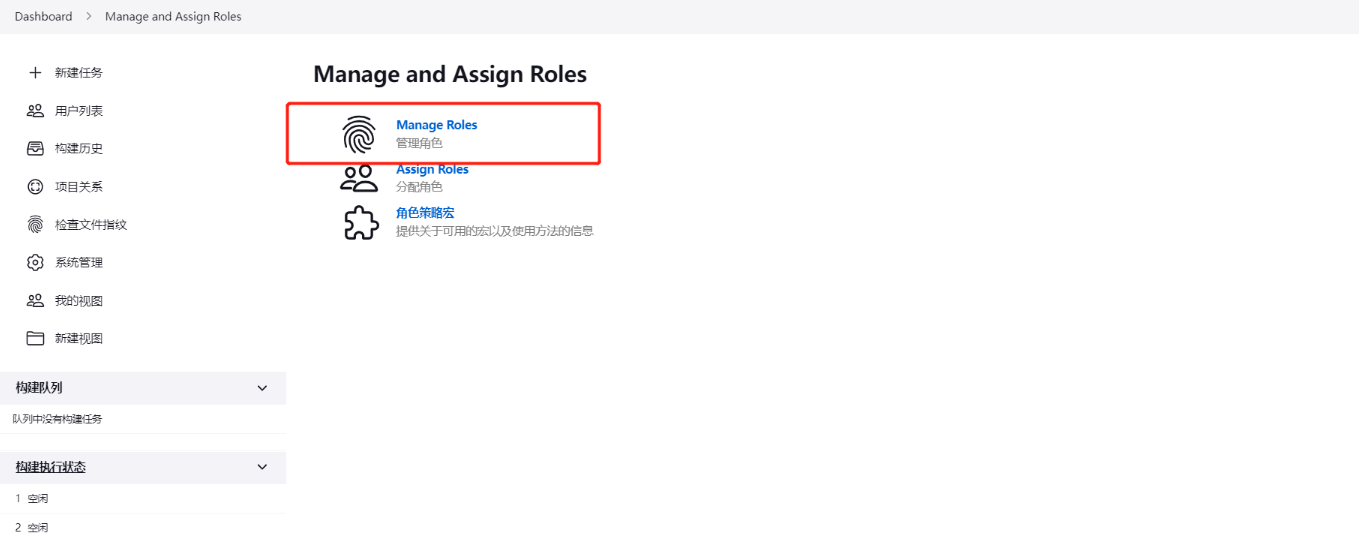This screenshot has width=1359, height=536.
Task: Click the plus icon for 新建任务
Action: (35, 73)
